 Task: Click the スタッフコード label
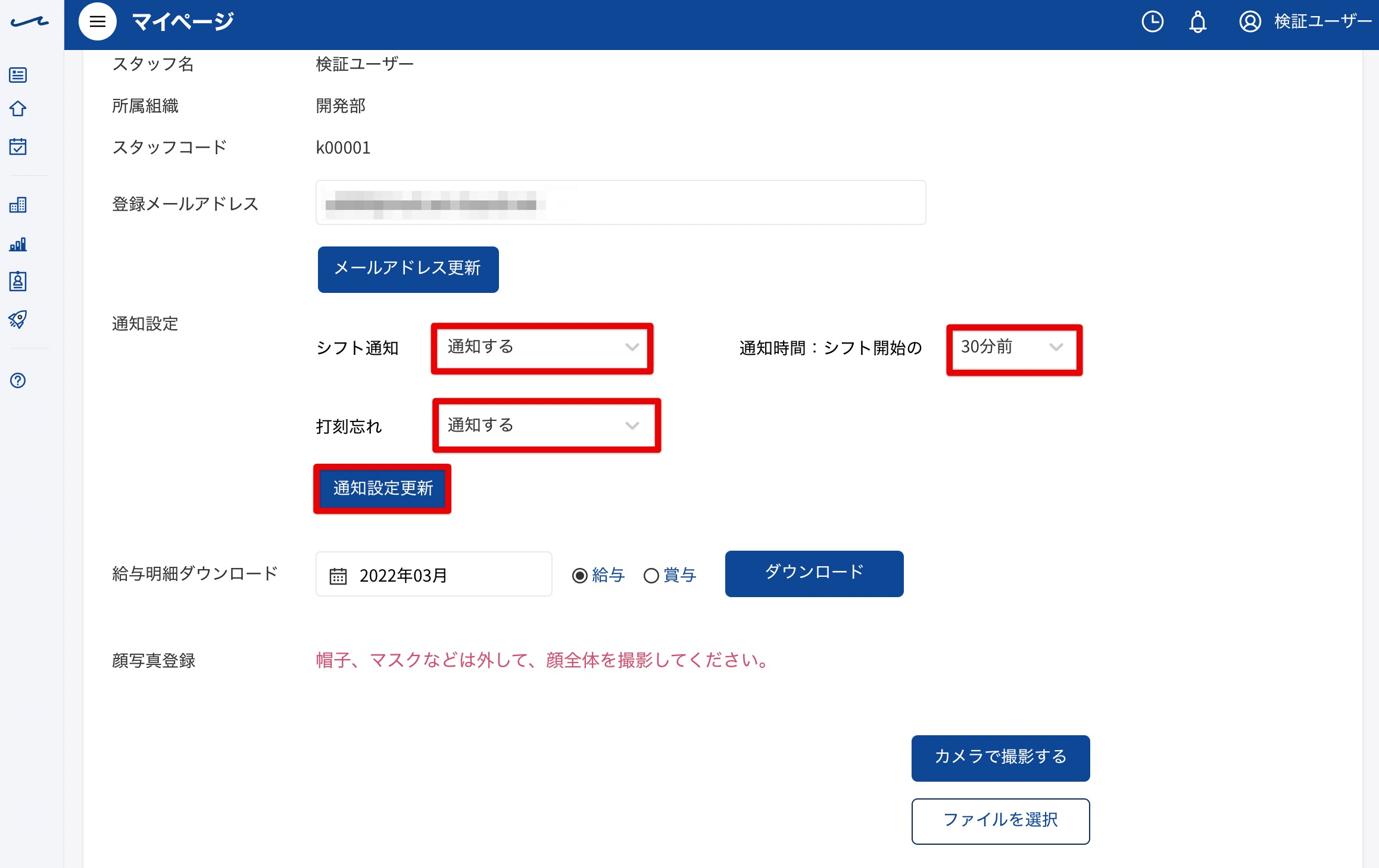coord(170,148)
